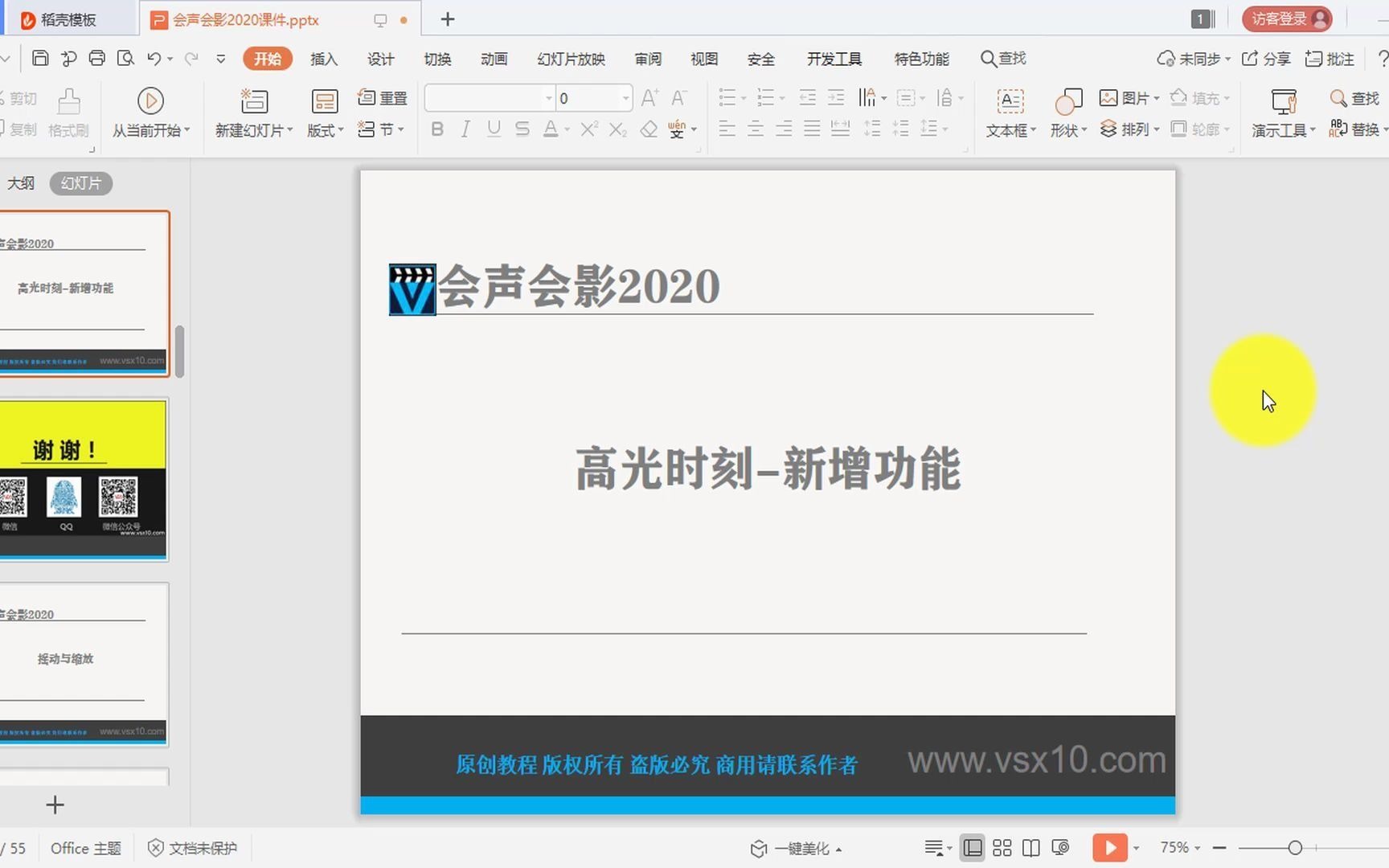Click the Print Preview icon

[x=125, y=58]
